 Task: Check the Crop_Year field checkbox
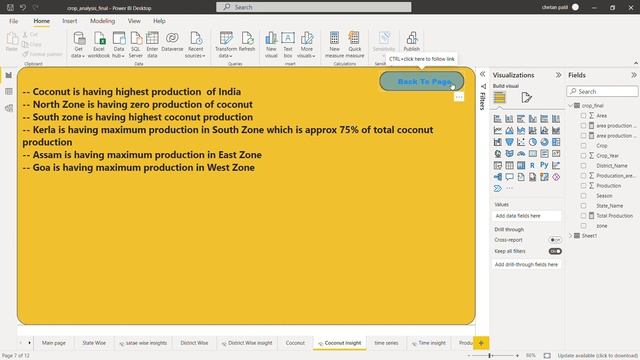(x=583, y=156)
